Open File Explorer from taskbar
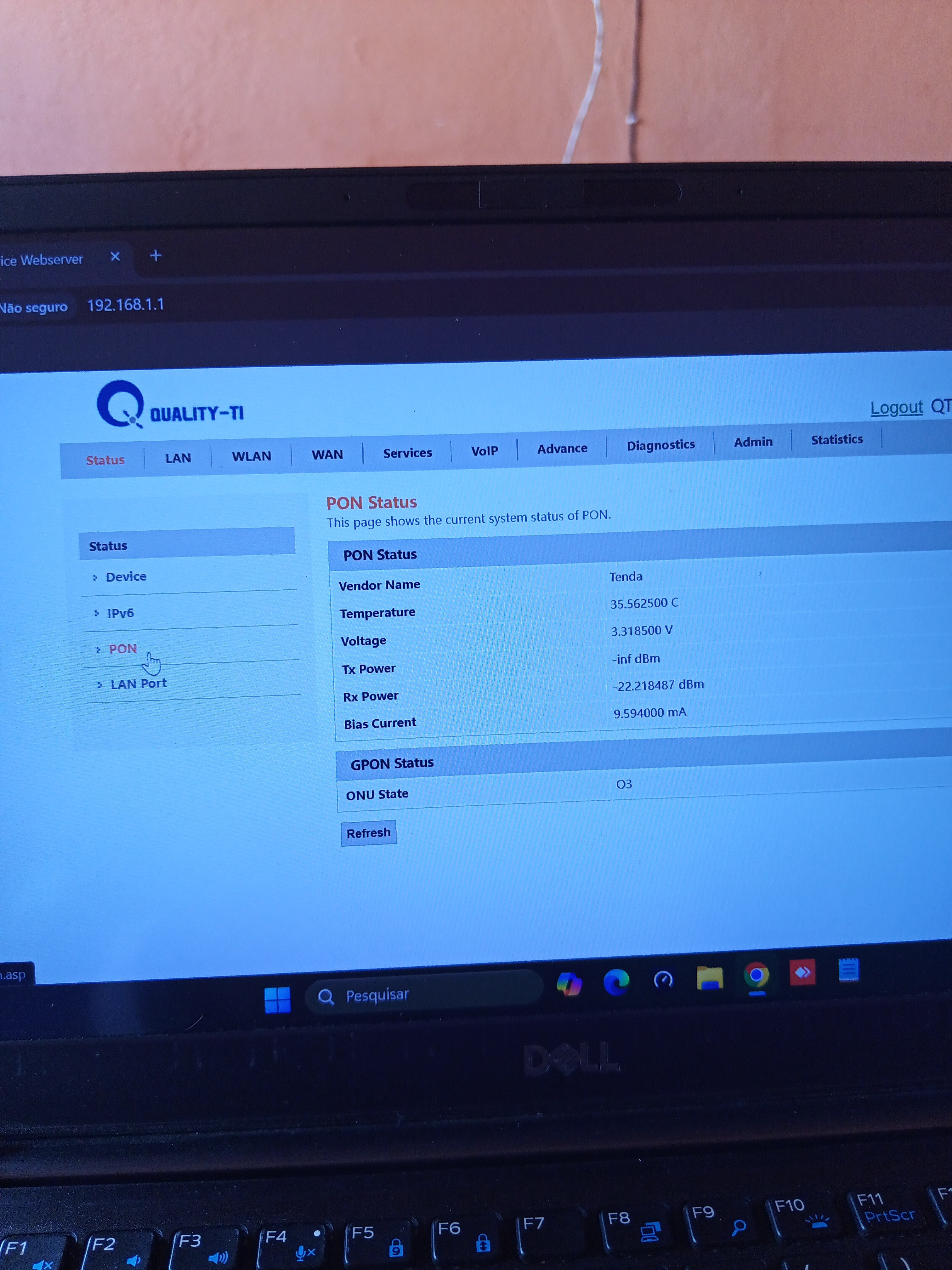The width and height of the screenshot is (952, 1270). click(x=709, y=977)
